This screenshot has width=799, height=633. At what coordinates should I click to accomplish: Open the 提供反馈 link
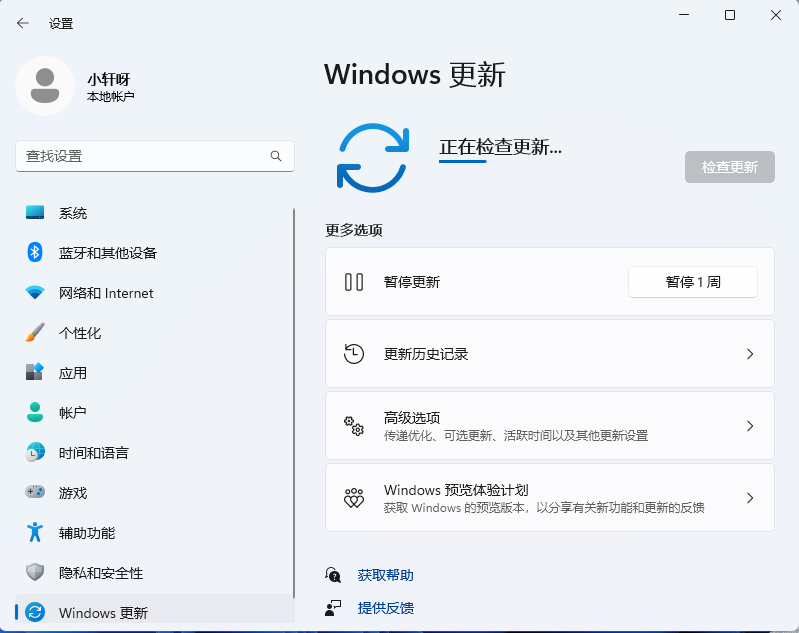[x=386, y=608]
